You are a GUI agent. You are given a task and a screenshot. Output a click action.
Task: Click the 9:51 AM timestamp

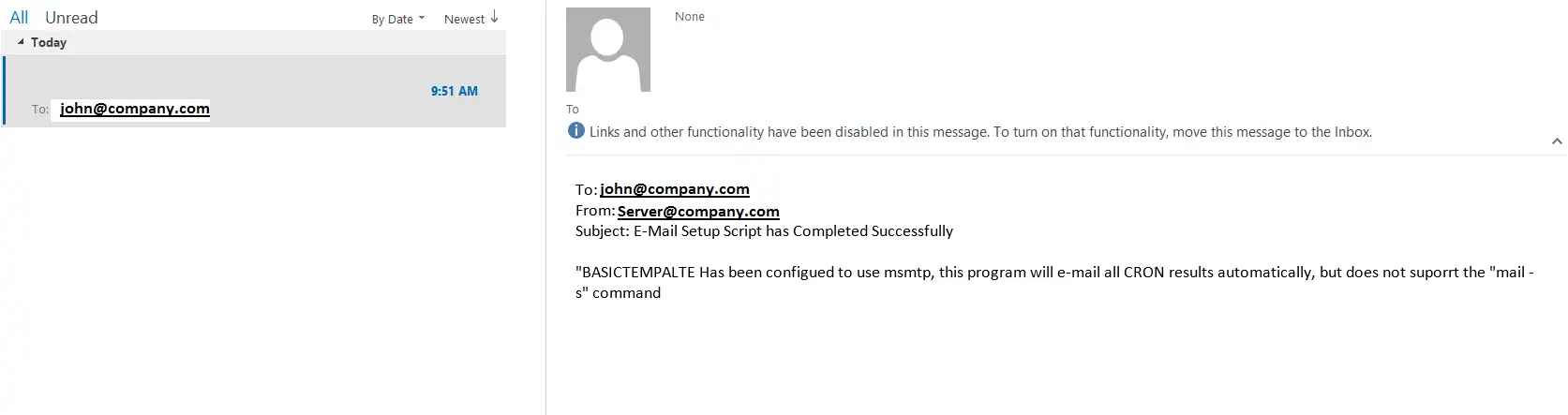point(455,91)
